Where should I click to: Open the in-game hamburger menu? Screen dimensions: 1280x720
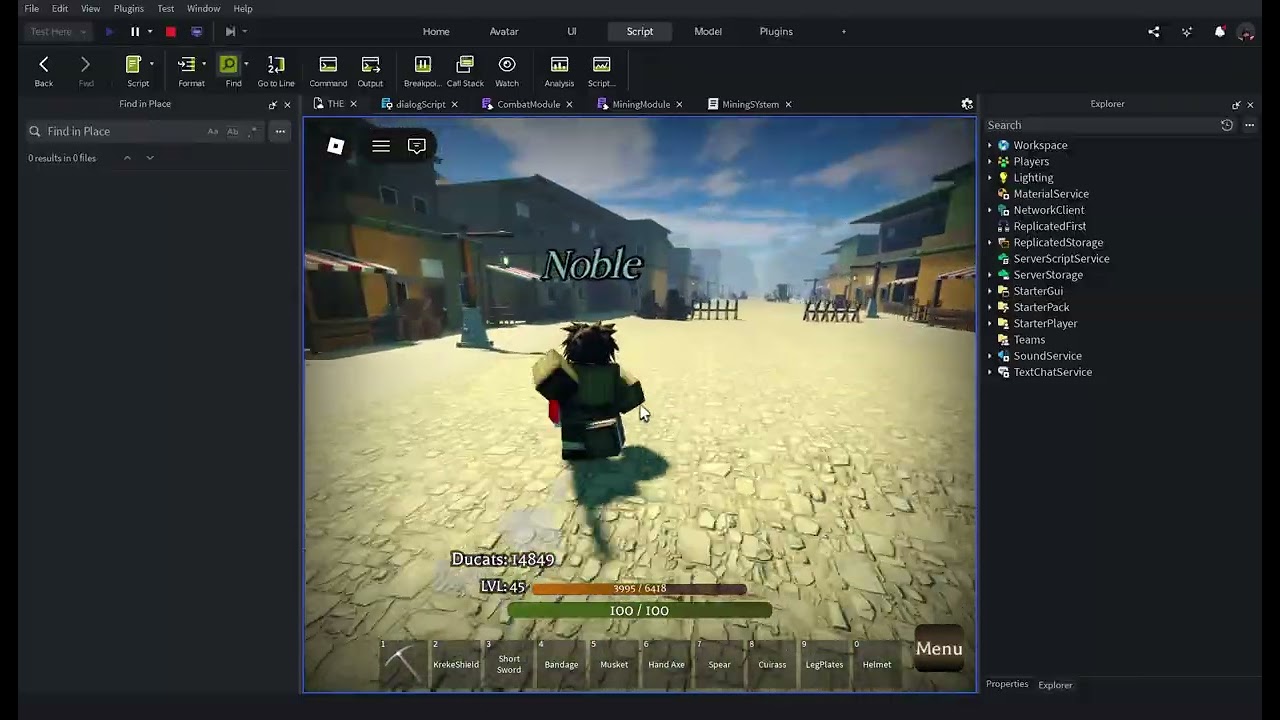point(381,147)
